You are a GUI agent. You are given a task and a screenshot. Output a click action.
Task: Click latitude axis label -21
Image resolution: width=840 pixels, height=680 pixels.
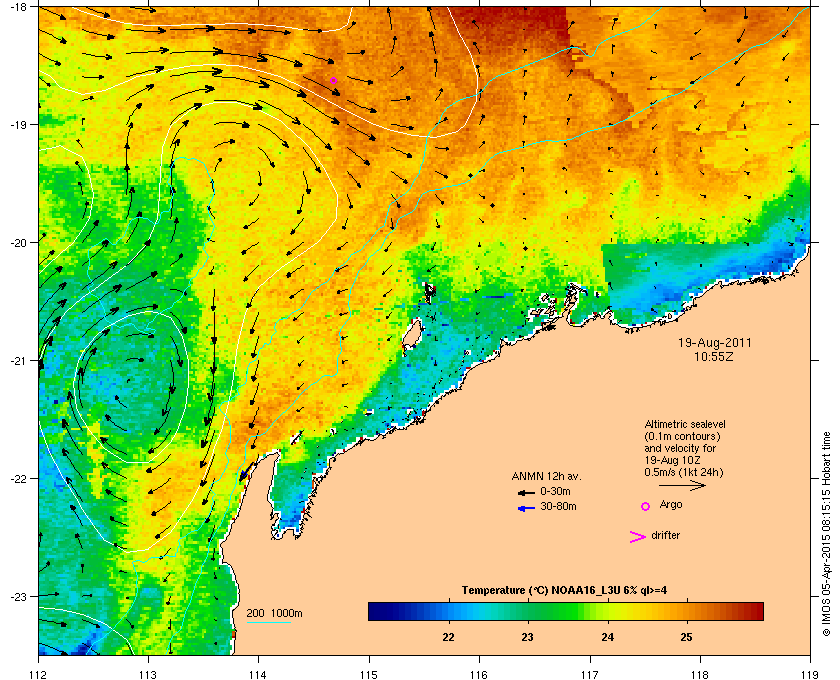18,361
